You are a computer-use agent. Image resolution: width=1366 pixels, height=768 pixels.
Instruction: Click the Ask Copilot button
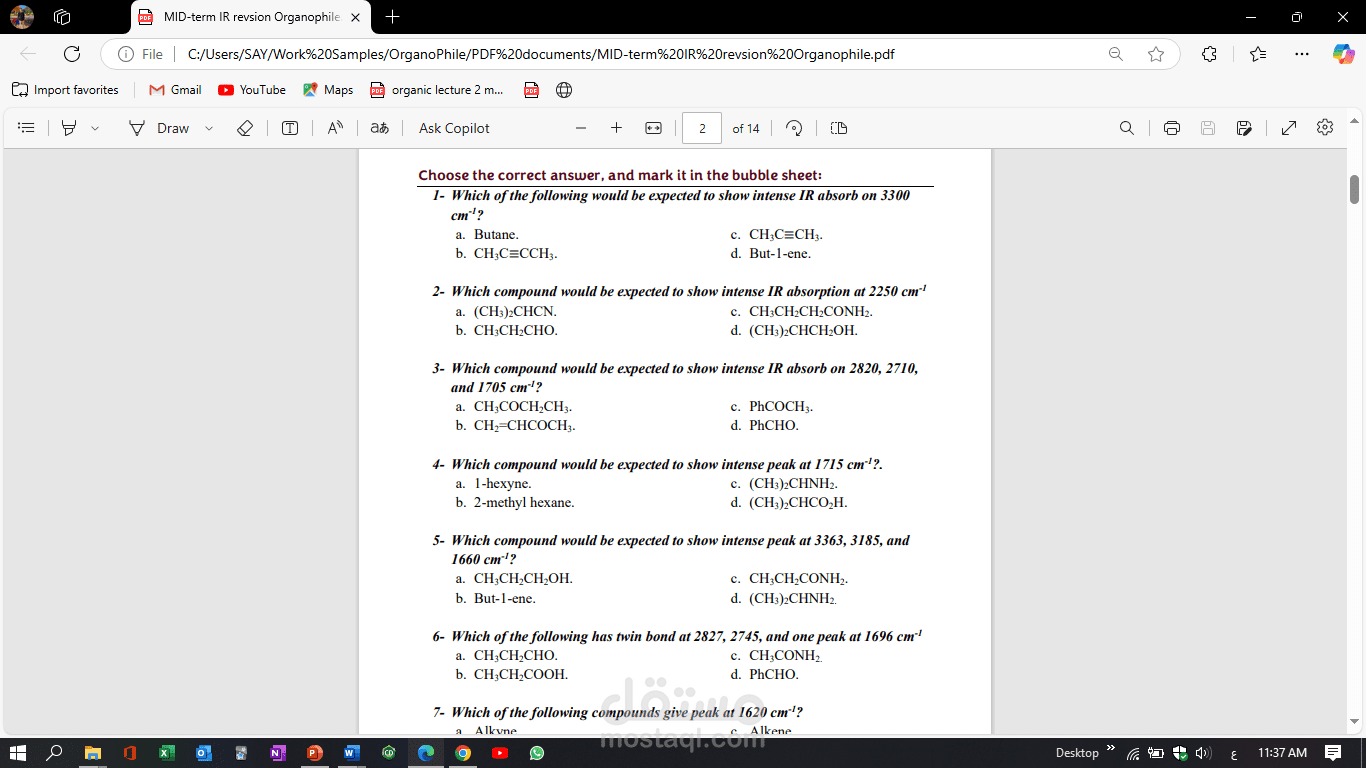454,128
